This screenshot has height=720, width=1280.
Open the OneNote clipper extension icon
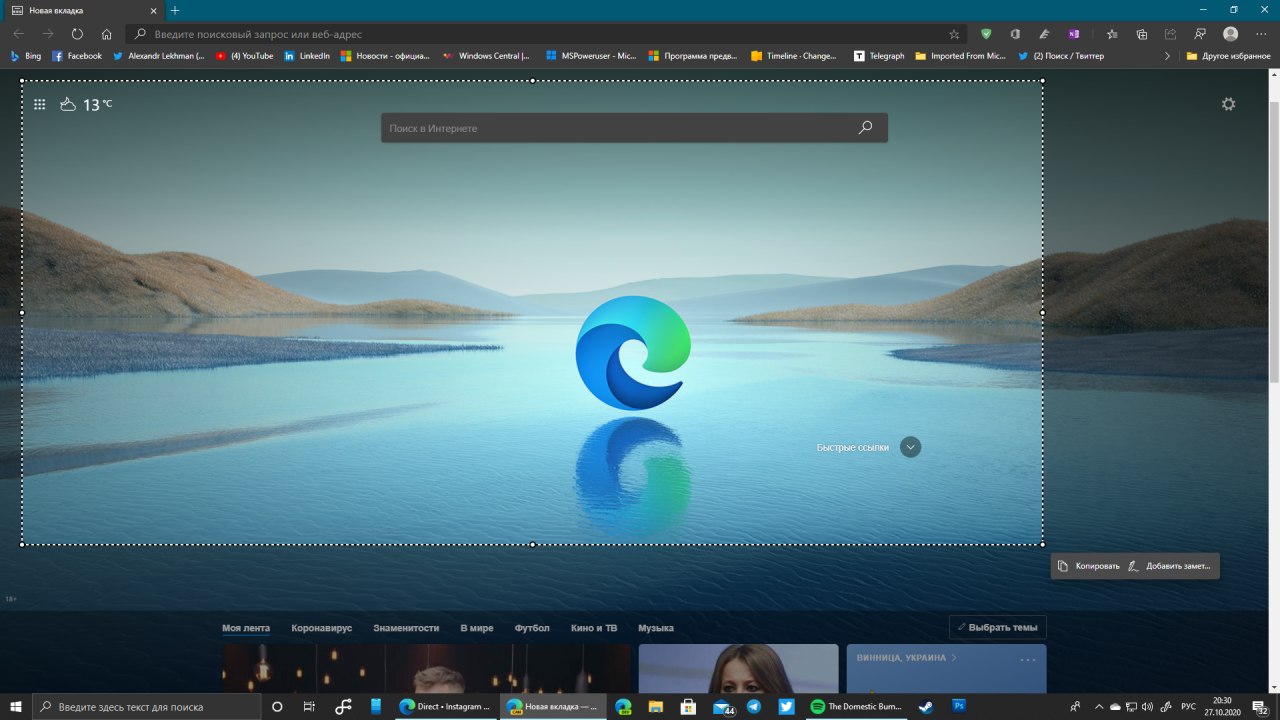1073,34
